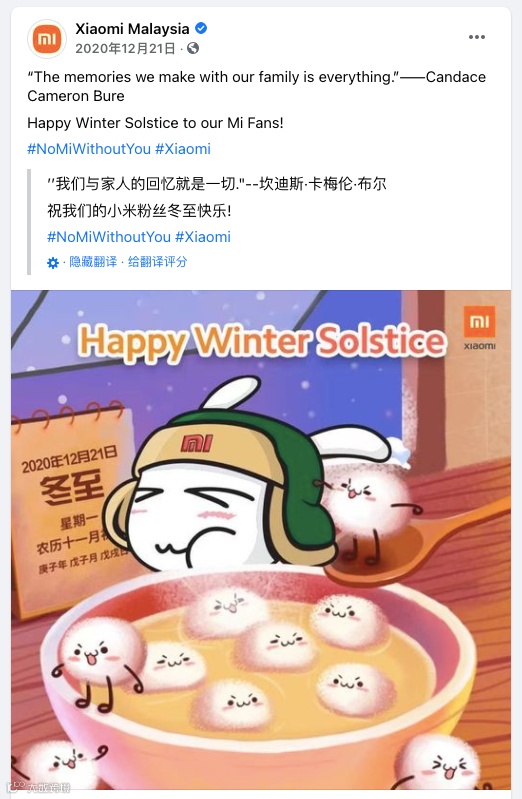
Task: Open #Xiaomi hashtag in the English post
Action: pos(182,149)
